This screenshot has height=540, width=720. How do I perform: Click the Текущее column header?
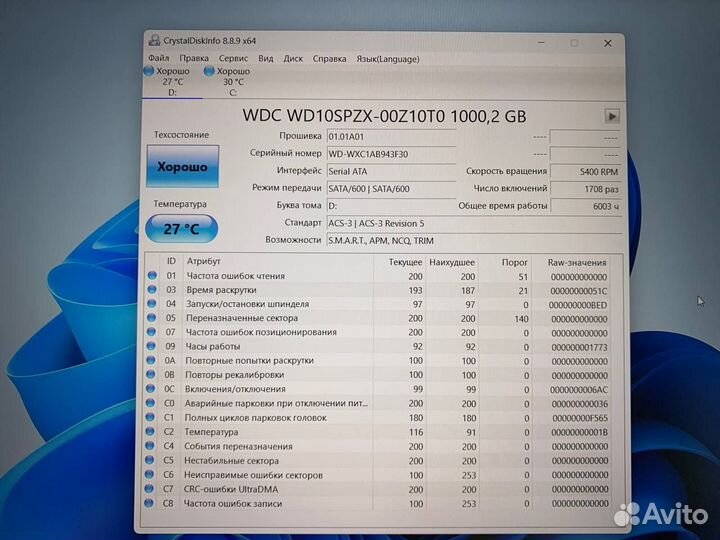tap(405, 262)
